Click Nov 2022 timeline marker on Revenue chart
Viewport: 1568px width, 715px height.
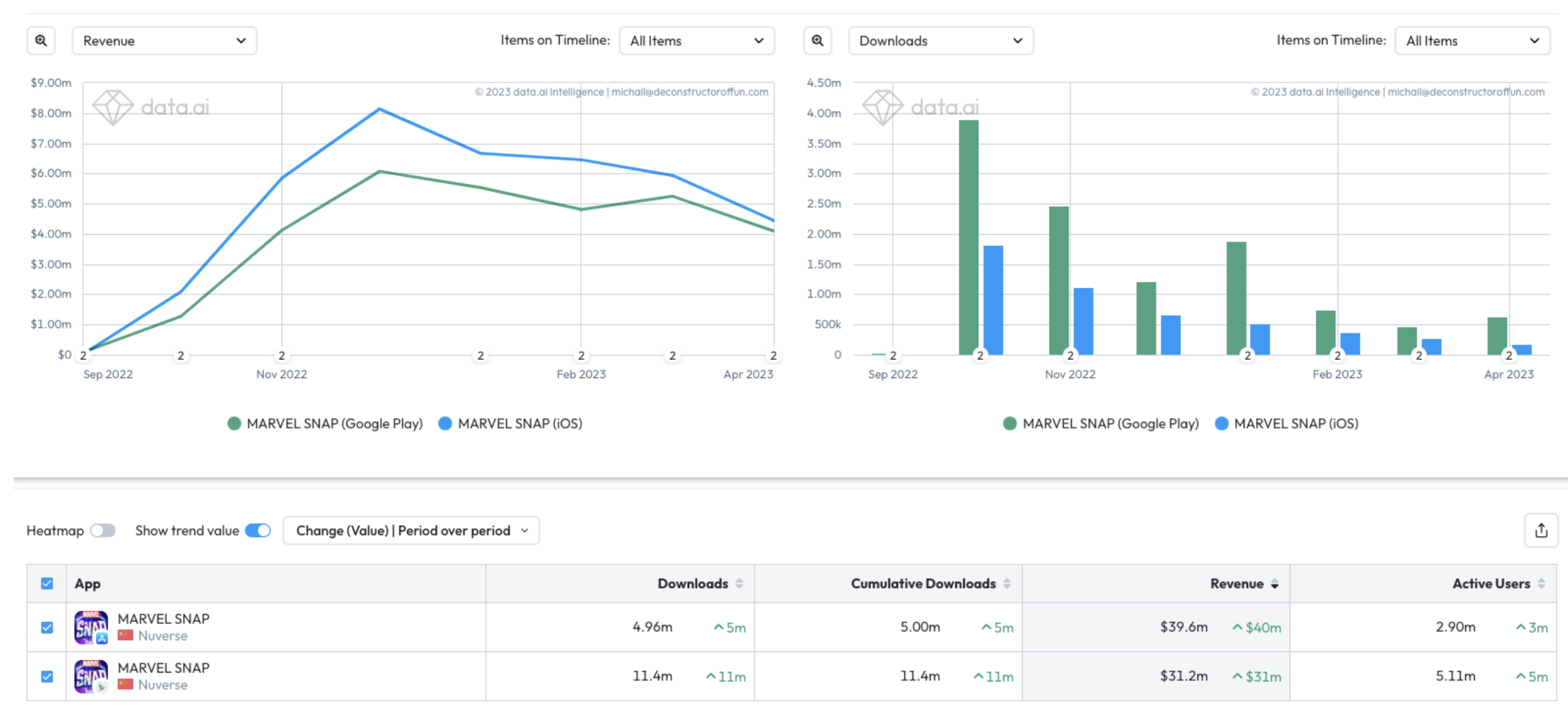click(282, 356)
